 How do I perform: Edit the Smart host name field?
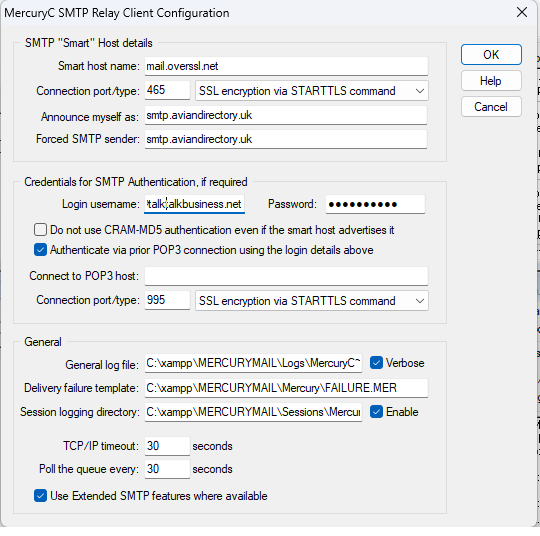(286, 66)
